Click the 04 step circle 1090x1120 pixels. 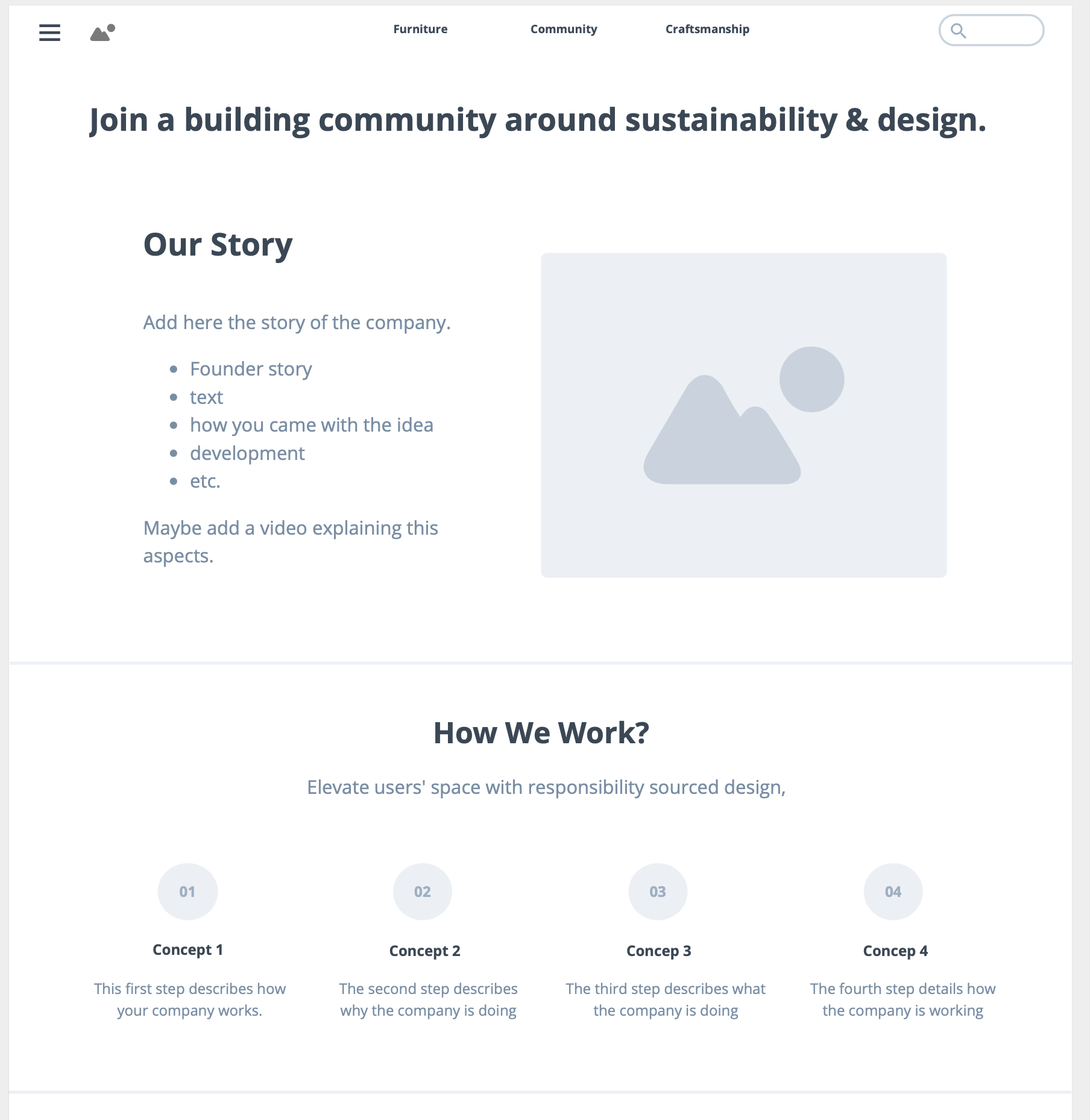tap(893, 892)
